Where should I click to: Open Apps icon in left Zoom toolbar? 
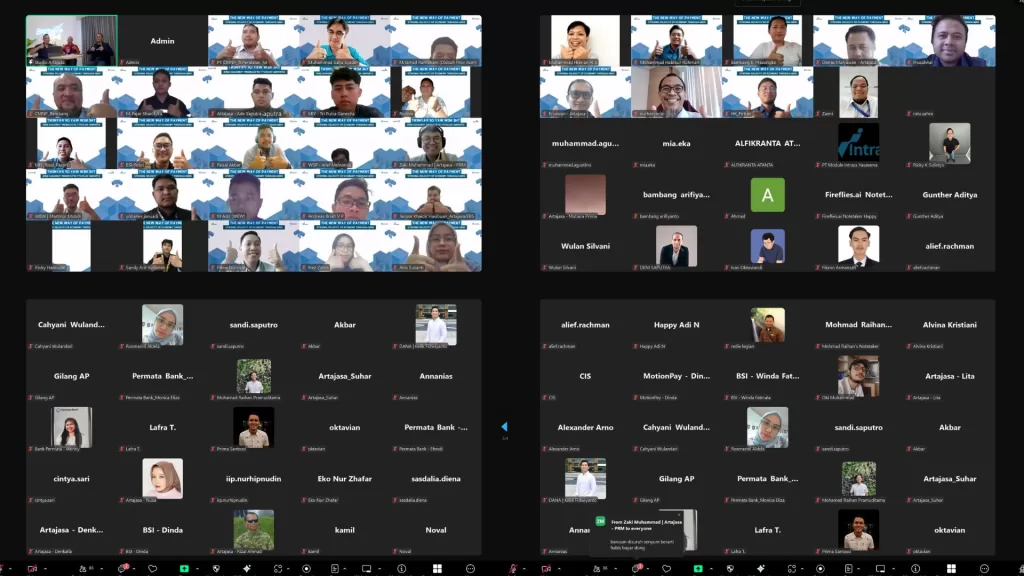pyautogui.click(x=278, y=569)
